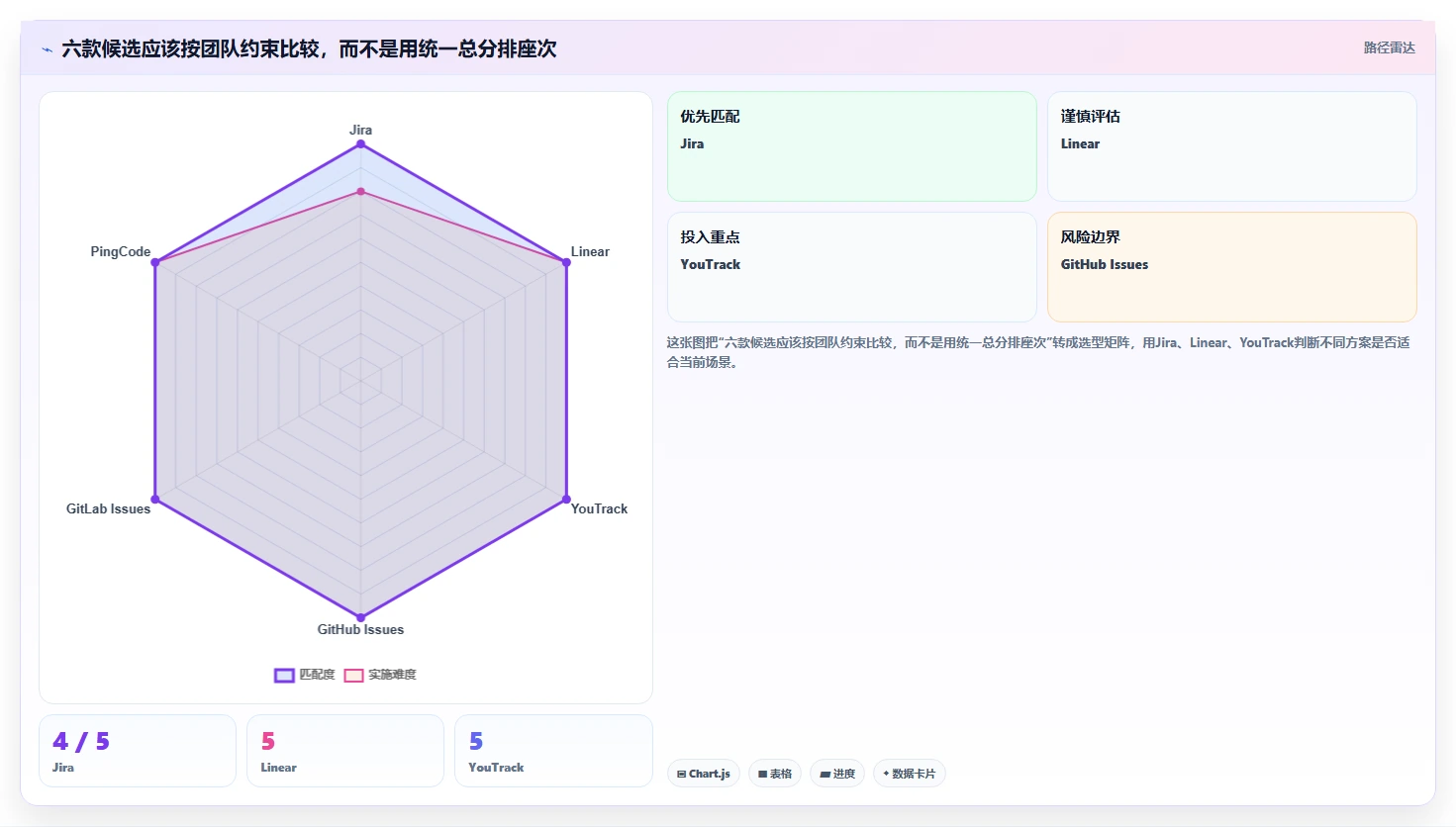Select the GitLab Issues axis label on the radar
This screenshot has height=827, width=1456.
tap(108, 508)
